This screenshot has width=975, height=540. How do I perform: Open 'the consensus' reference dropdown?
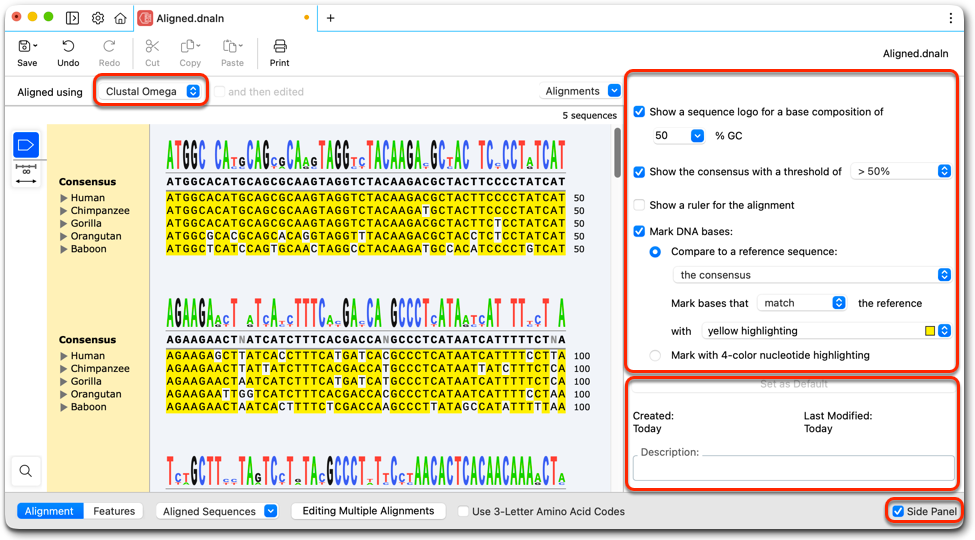[x=811, y=275]
